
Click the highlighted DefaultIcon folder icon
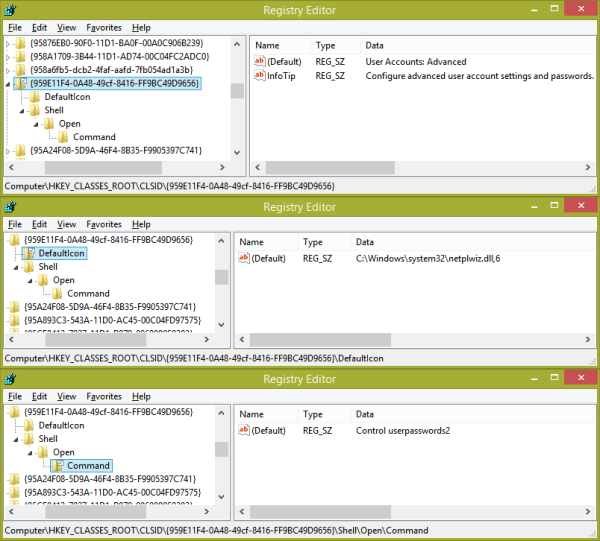[29, 254]
